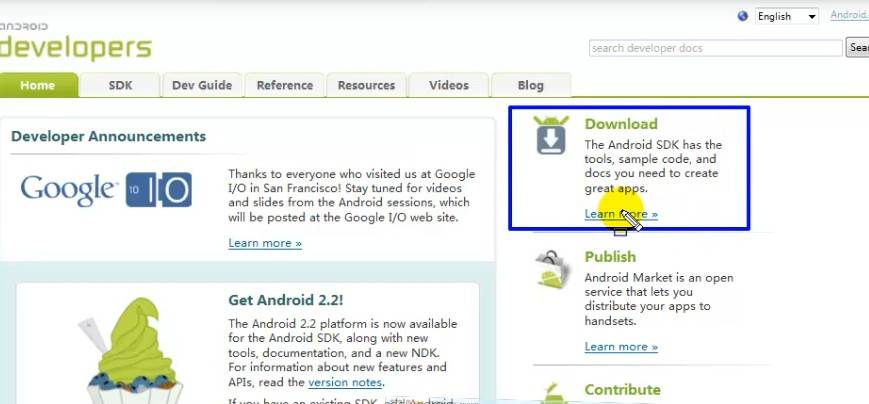The width and height of the screenshot is (869, 404).
Task: Click the globe language icon
Action: 743,16
